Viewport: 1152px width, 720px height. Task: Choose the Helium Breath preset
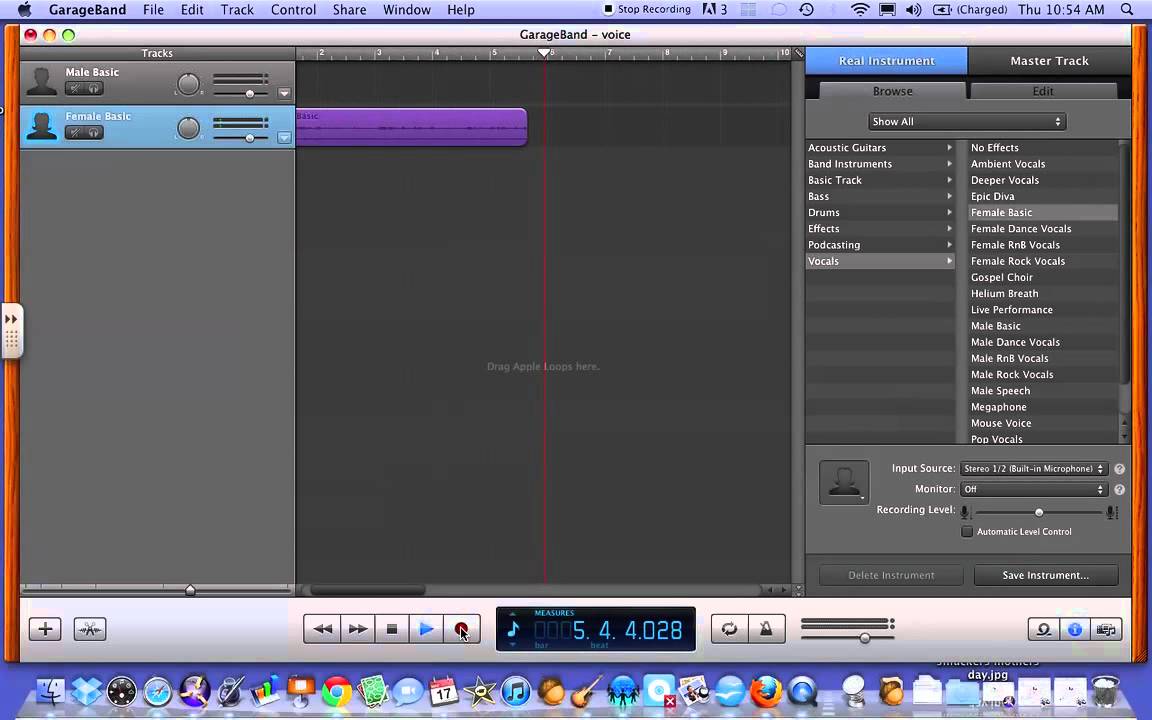tap(1043, 293)
